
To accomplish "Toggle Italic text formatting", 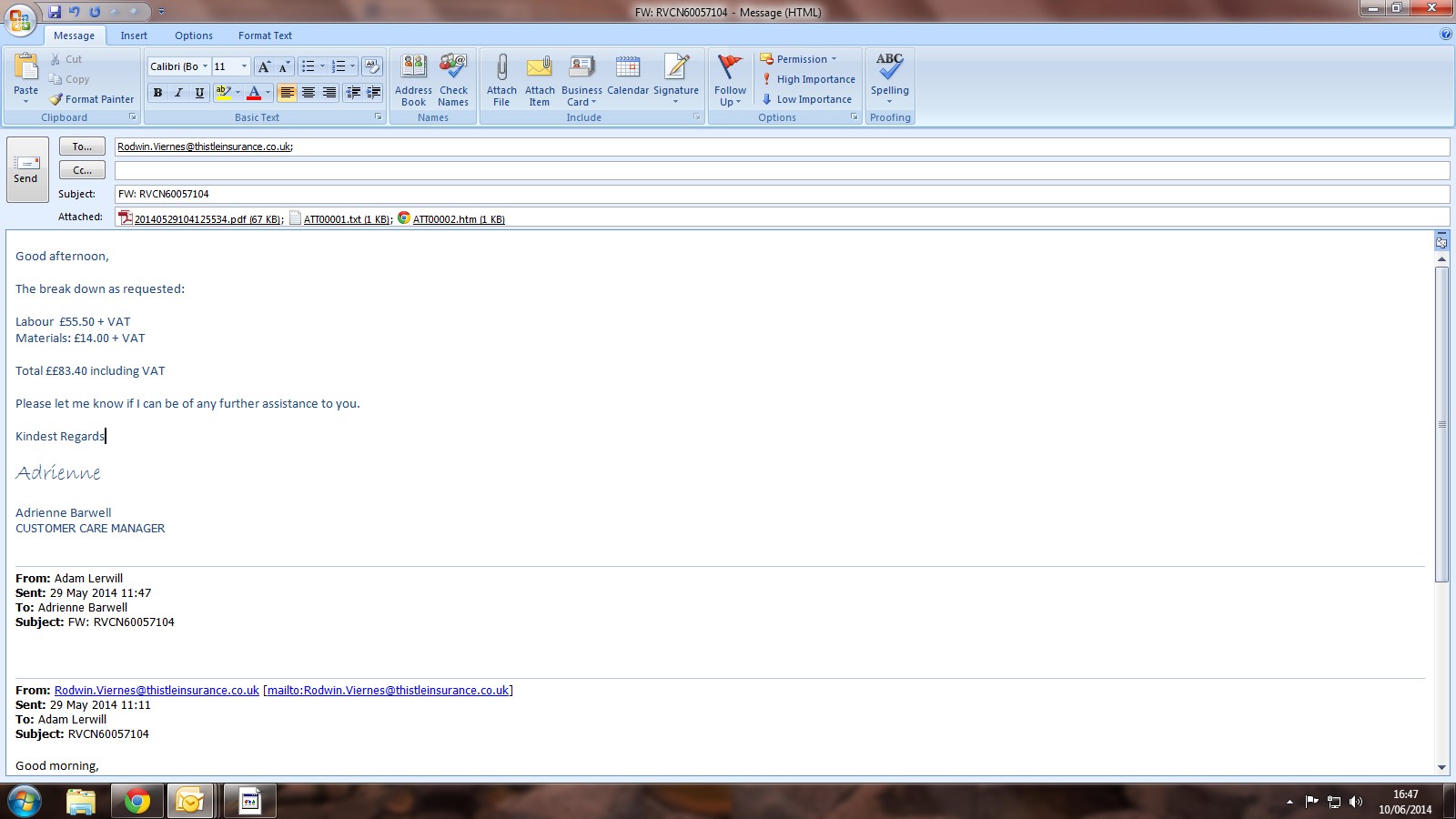I will (178, 93).
